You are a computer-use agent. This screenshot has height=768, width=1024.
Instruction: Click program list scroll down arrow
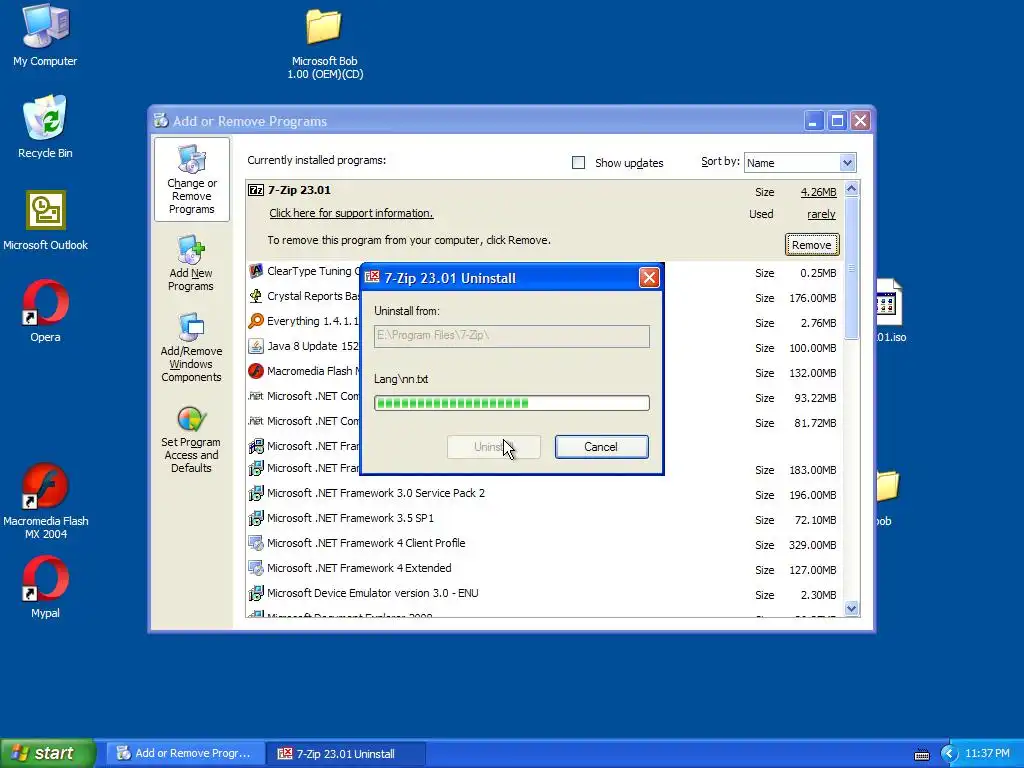(x=852, y=609)
